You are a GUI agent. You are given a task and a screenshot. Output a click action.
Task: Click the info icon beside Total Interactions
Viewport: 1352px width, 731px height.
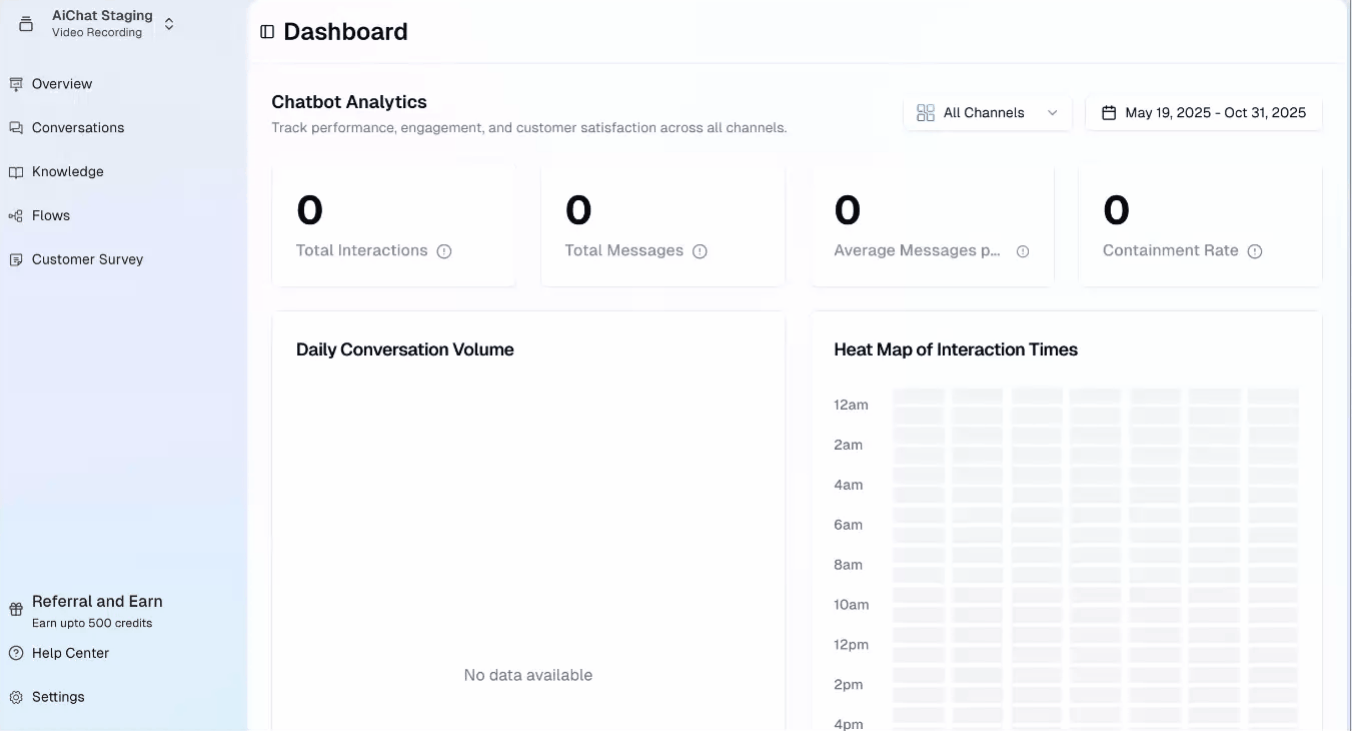click(444, 251)
